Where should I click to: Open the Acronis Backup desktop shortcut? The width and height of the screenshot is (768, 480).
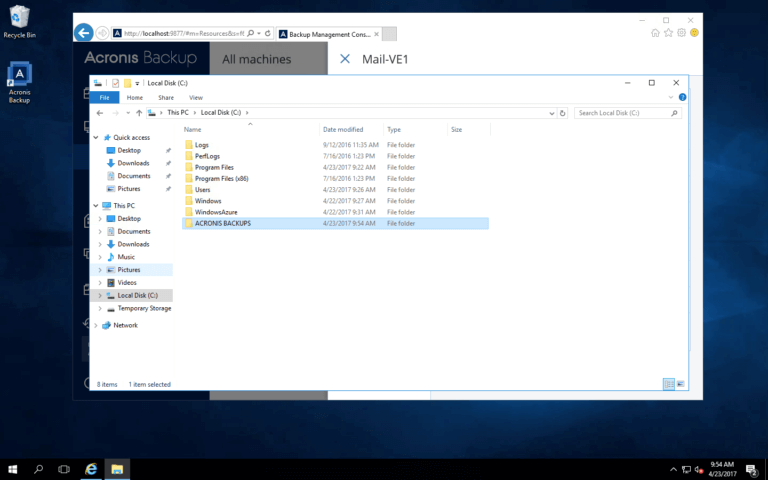point(19,82)
